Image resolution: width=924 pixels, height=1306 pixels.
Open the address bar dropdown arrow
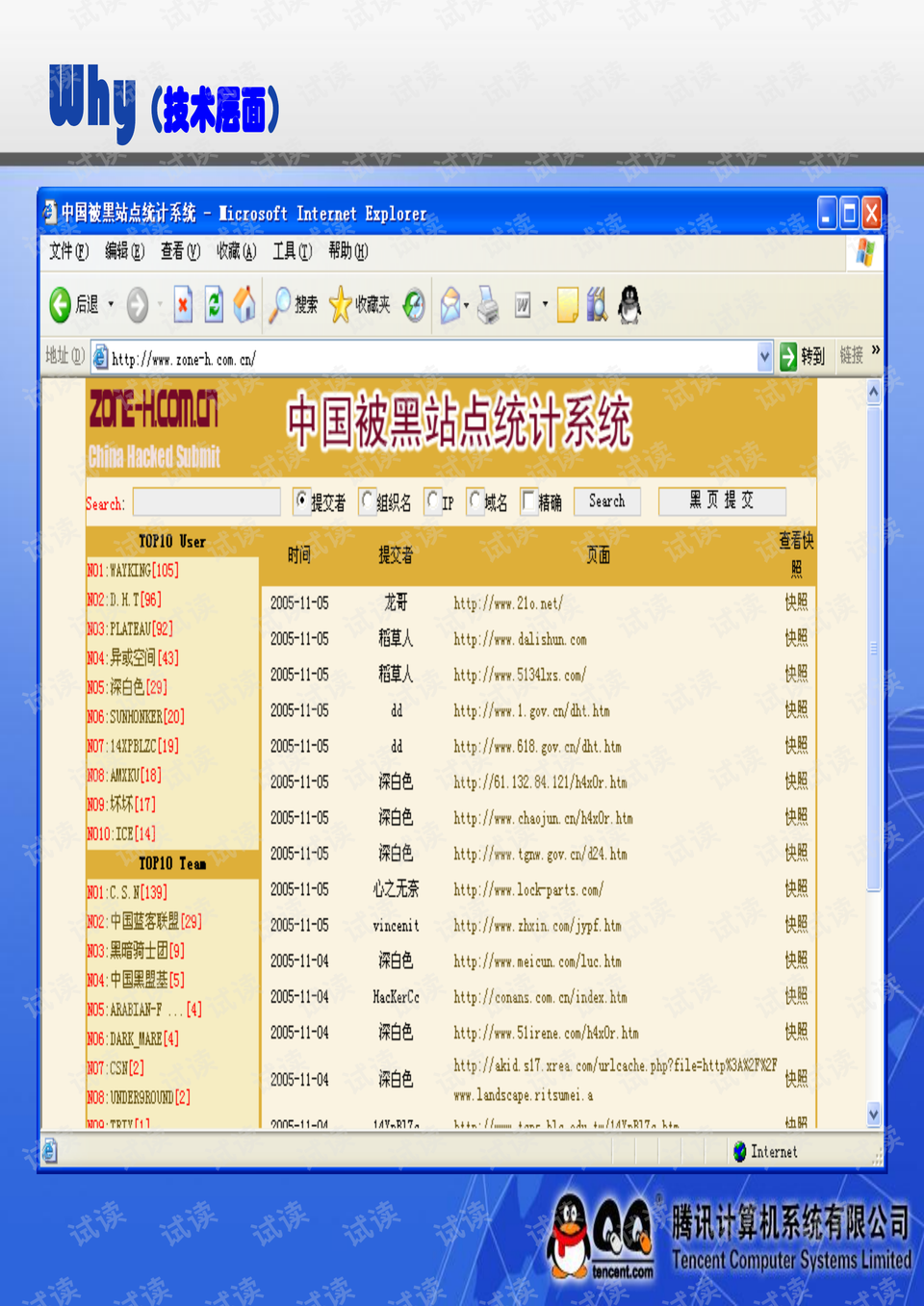click(x=764, y=358)
